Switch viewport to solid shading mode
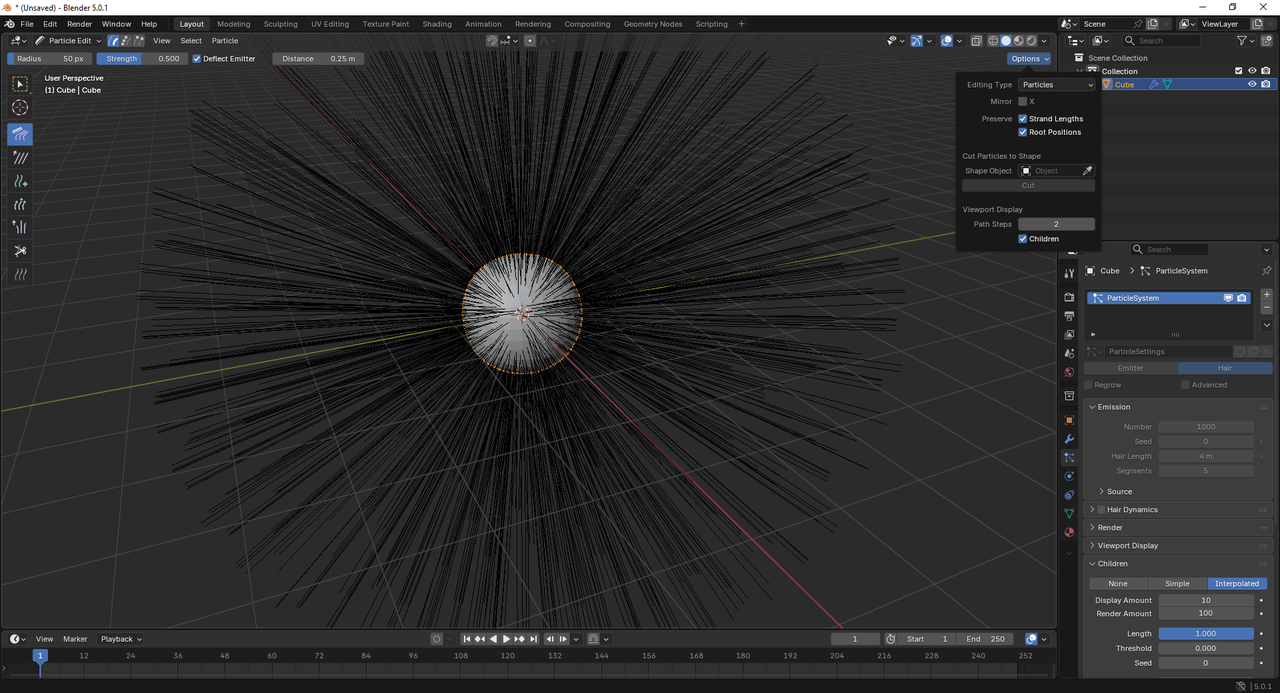The width and height of the screenshot is (1280, 693). (x=1006, y=41)
